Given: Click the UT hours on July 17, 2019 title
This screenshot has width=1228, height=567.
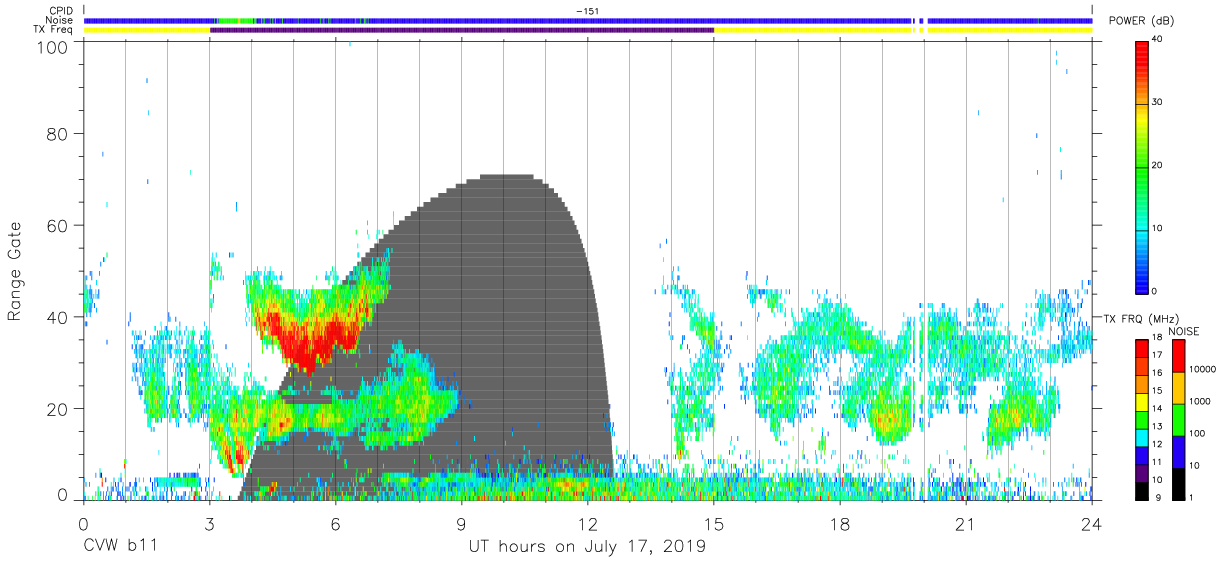Looking at the screenshot, I should coord(587,547).
